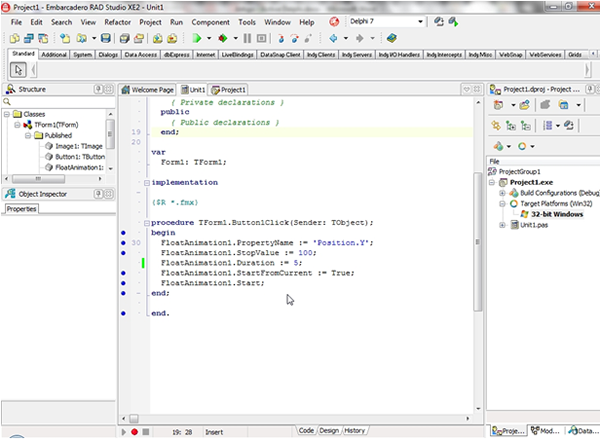This screenshot has height=441, width=600.
Task: Click the macro playback play button
Action: [124, 432]
